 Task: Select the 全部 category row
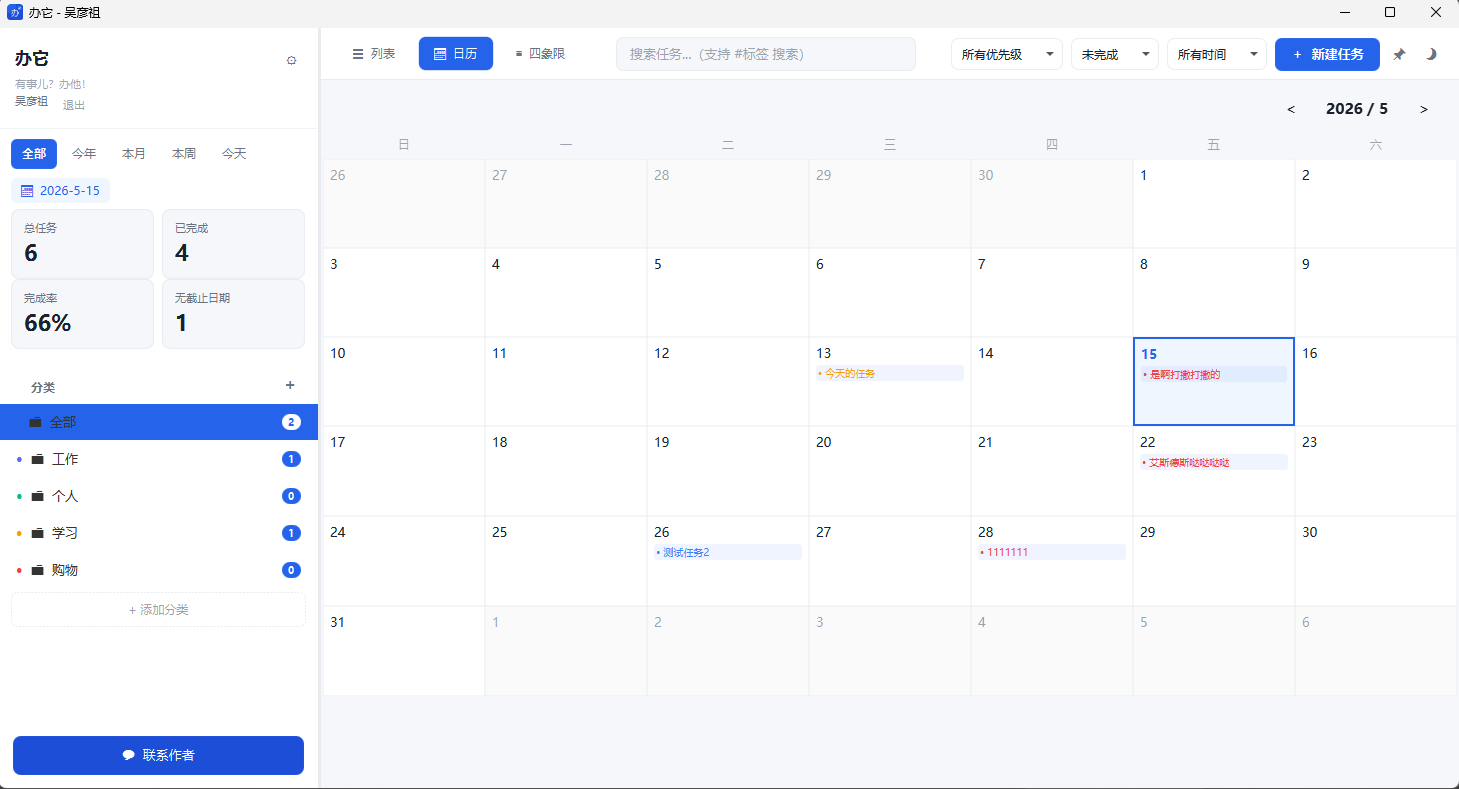click(159, 422)
